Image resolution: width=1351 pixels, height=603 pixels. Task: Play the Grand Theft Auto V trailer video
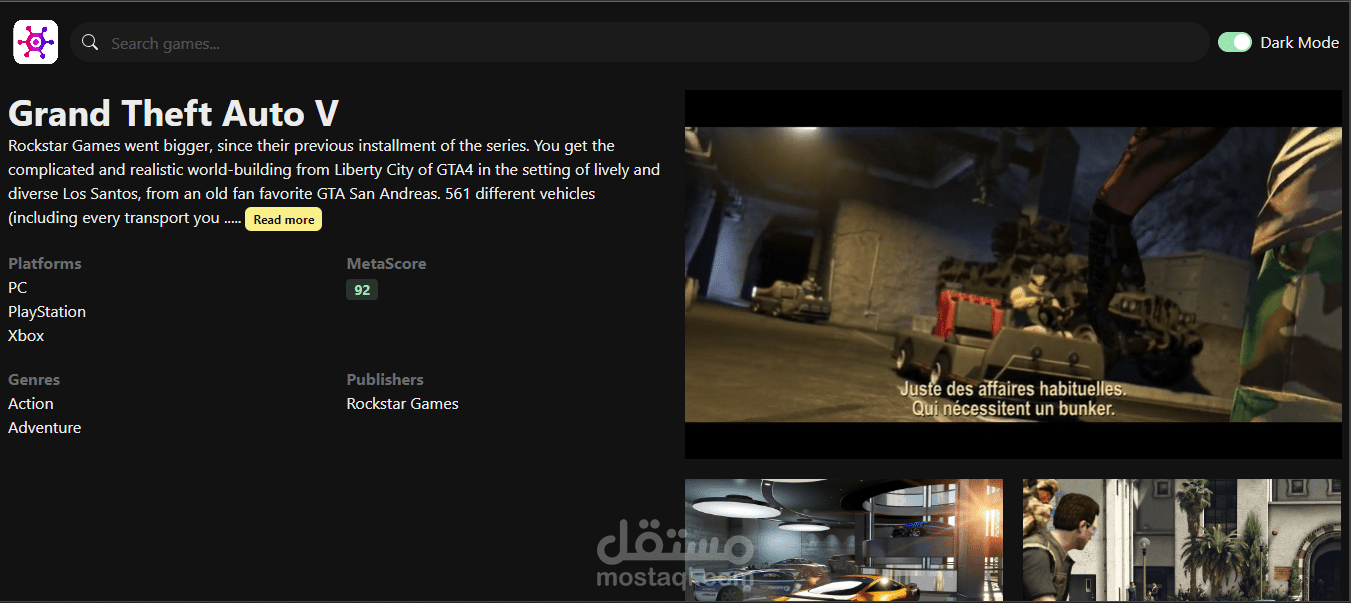(x=1013, y=274)
